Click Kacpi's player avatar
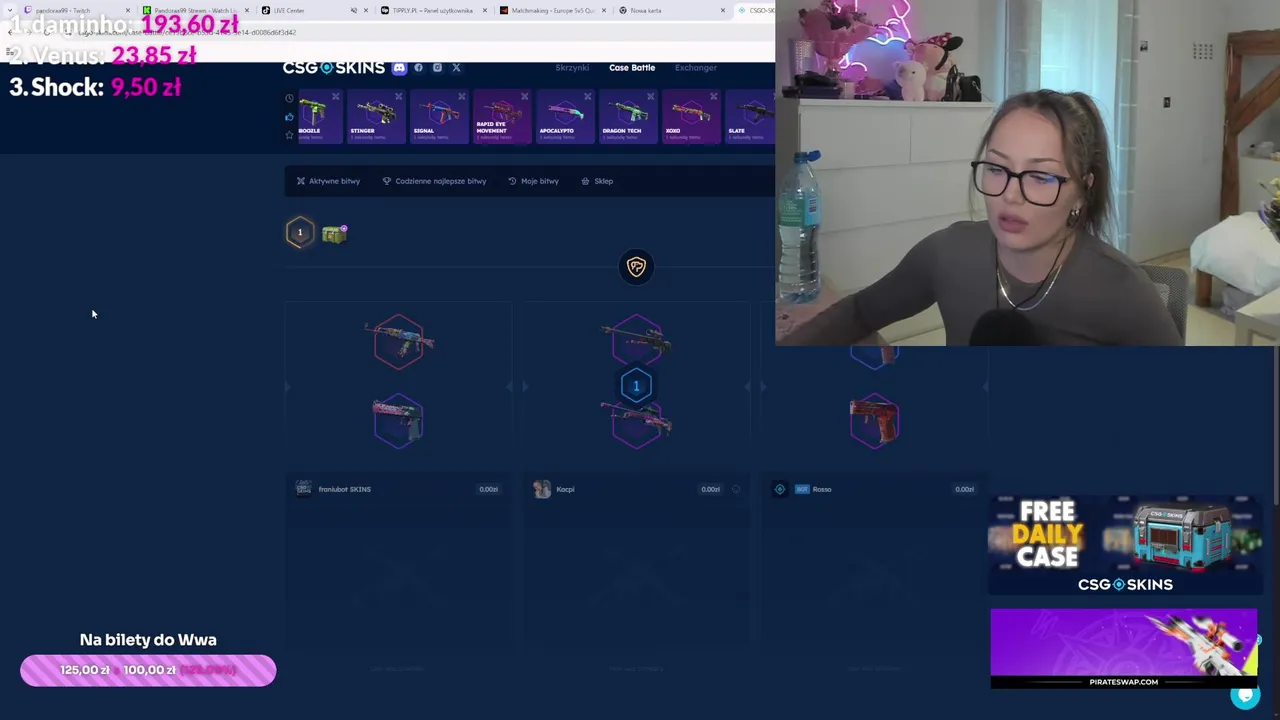This screenshot has height=720, width=1280. point(542,489)
